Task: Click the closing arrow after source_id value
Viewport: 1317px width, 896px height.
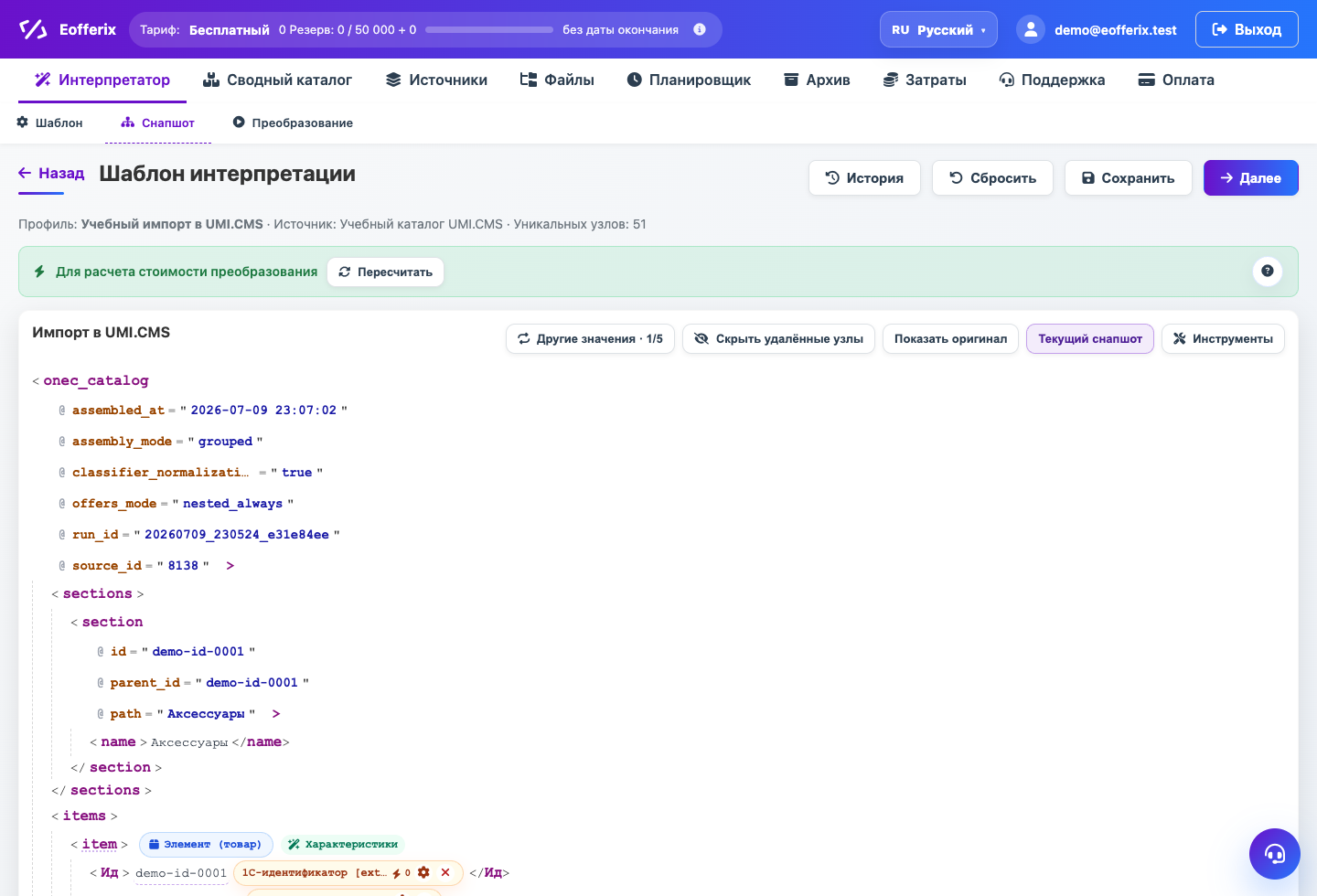Action: click(x=230, y=566)
